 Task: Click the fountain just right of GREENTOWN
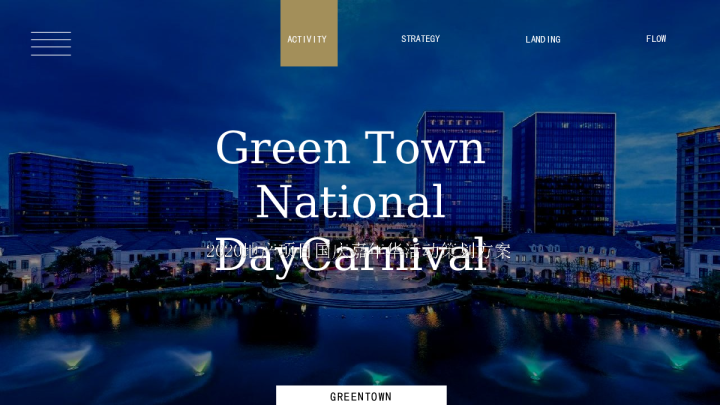(533, 368)
